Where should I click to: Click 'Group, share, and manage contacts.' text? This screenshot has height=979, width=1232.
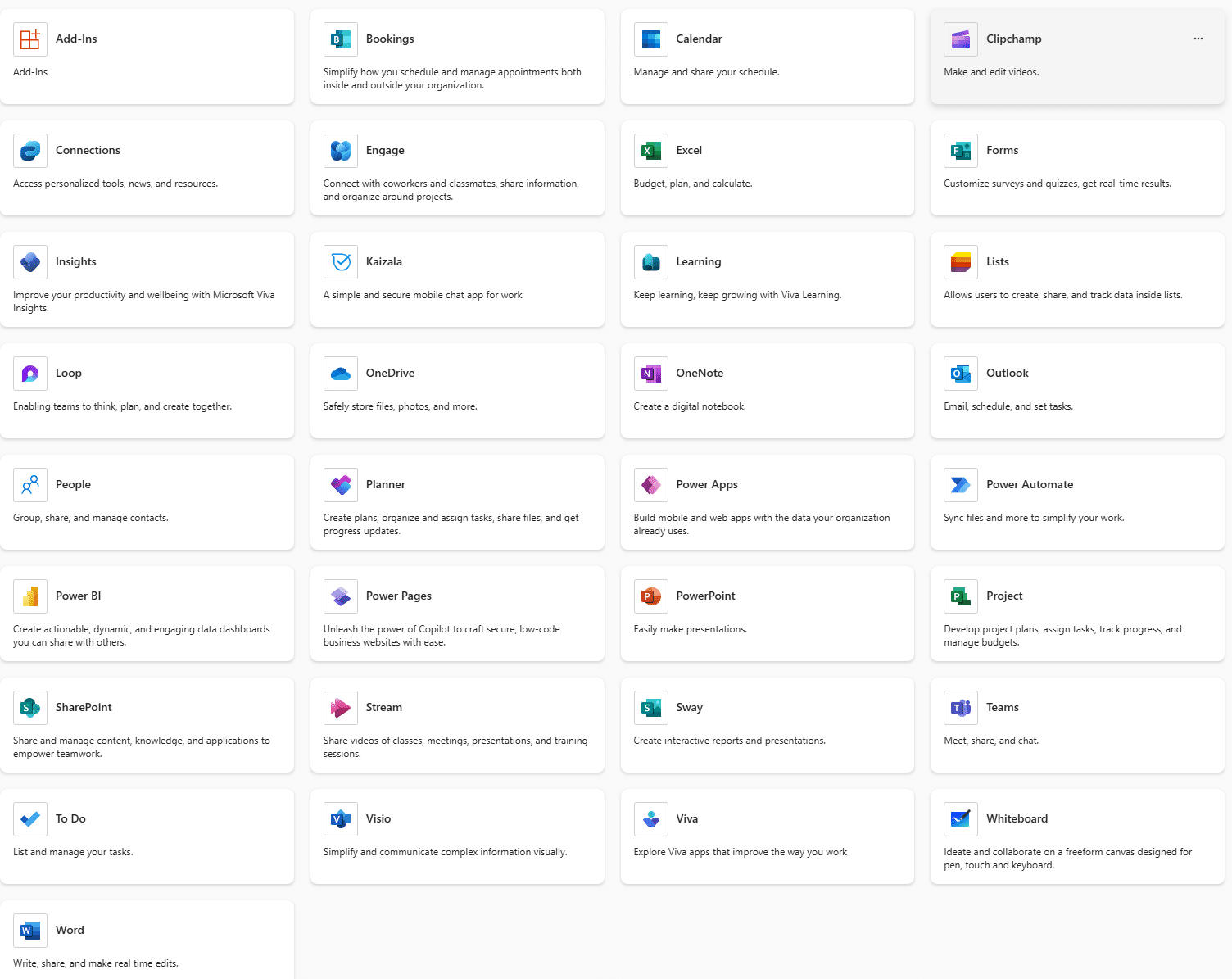tap(91, 518)
